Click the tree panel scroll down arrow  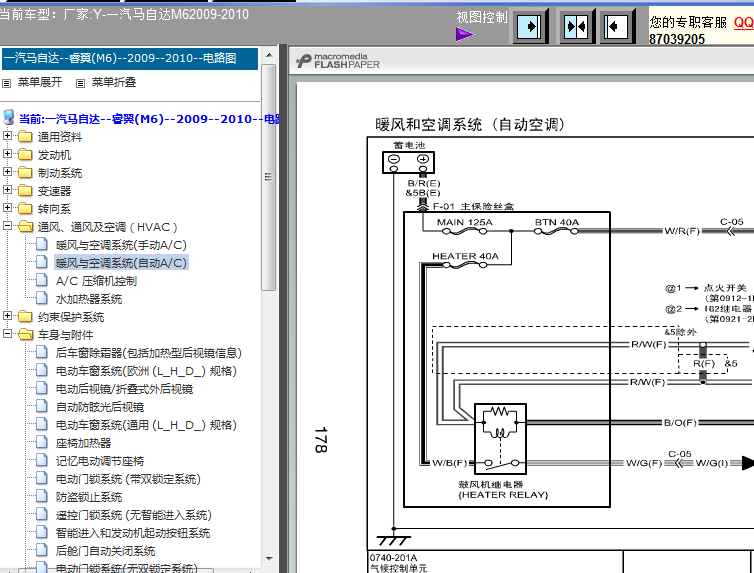tap(269, 559)
